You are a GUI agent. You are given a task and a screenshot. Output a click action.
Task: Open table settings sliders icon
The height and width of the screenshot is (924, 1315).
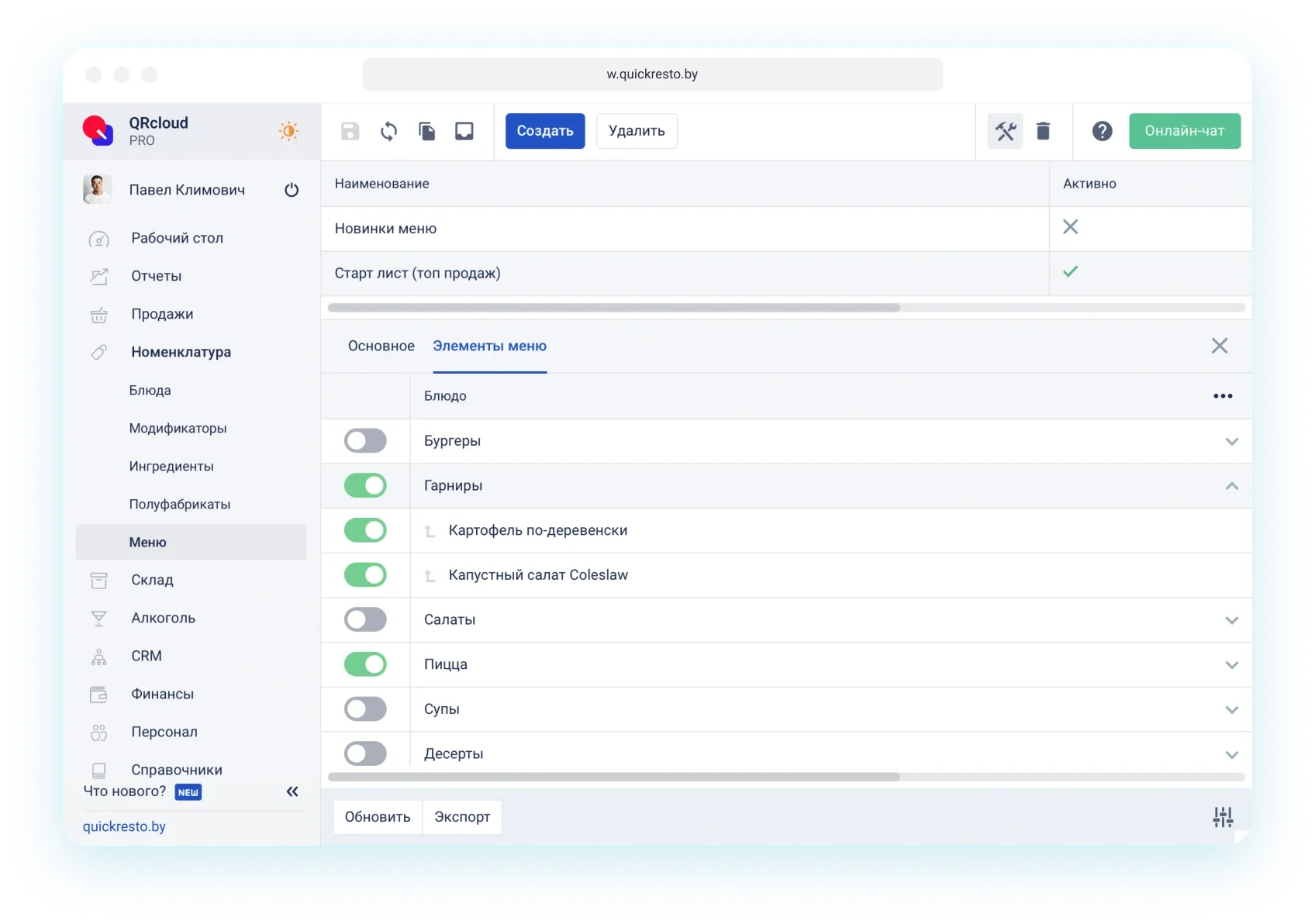pos(1222,817)
